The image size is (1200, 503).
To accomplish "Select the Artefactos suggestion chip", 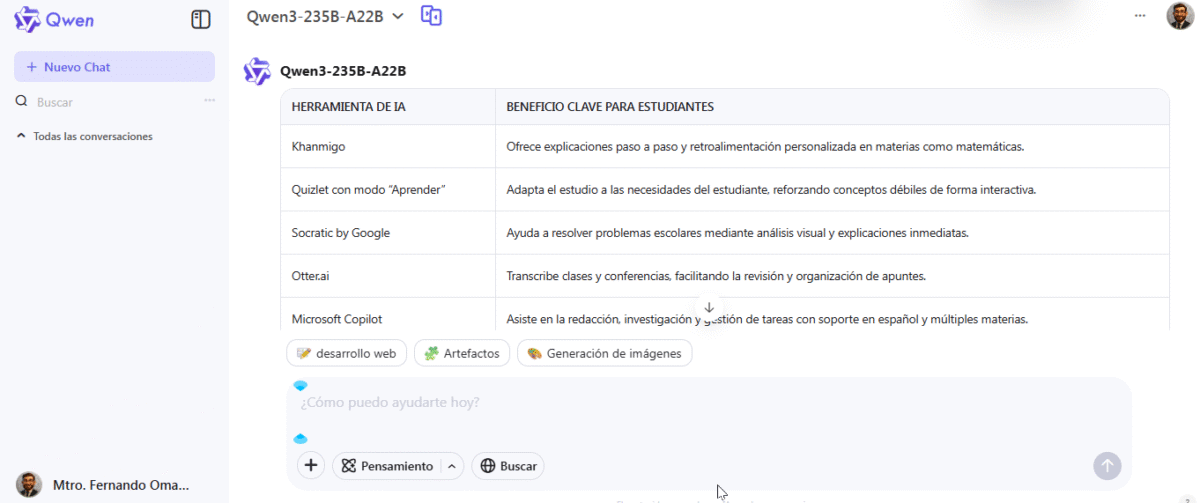I will (x=462, y=353).
